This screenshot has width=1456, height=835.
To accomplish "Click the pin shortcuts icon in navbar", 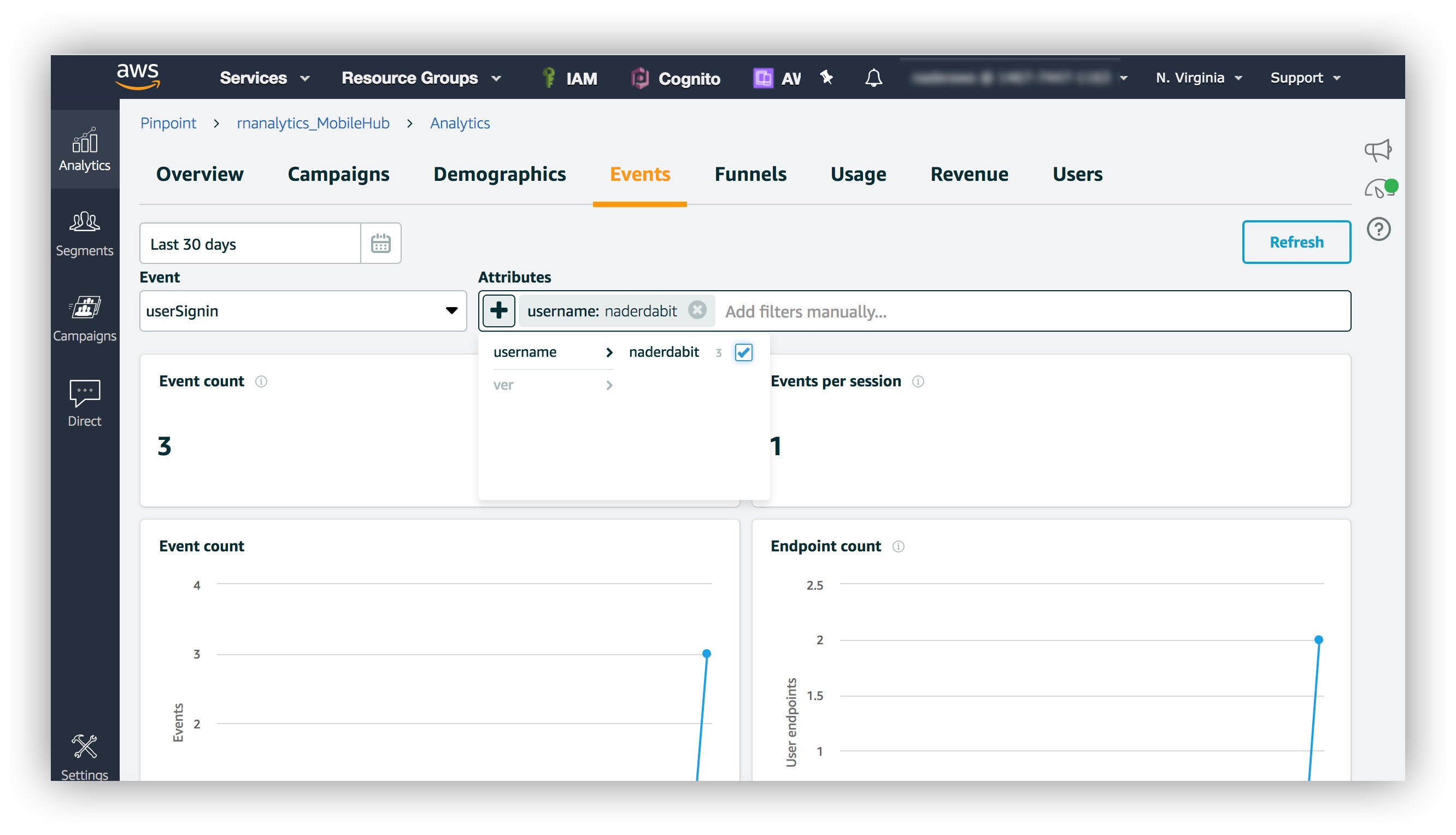I will (826, 78).
